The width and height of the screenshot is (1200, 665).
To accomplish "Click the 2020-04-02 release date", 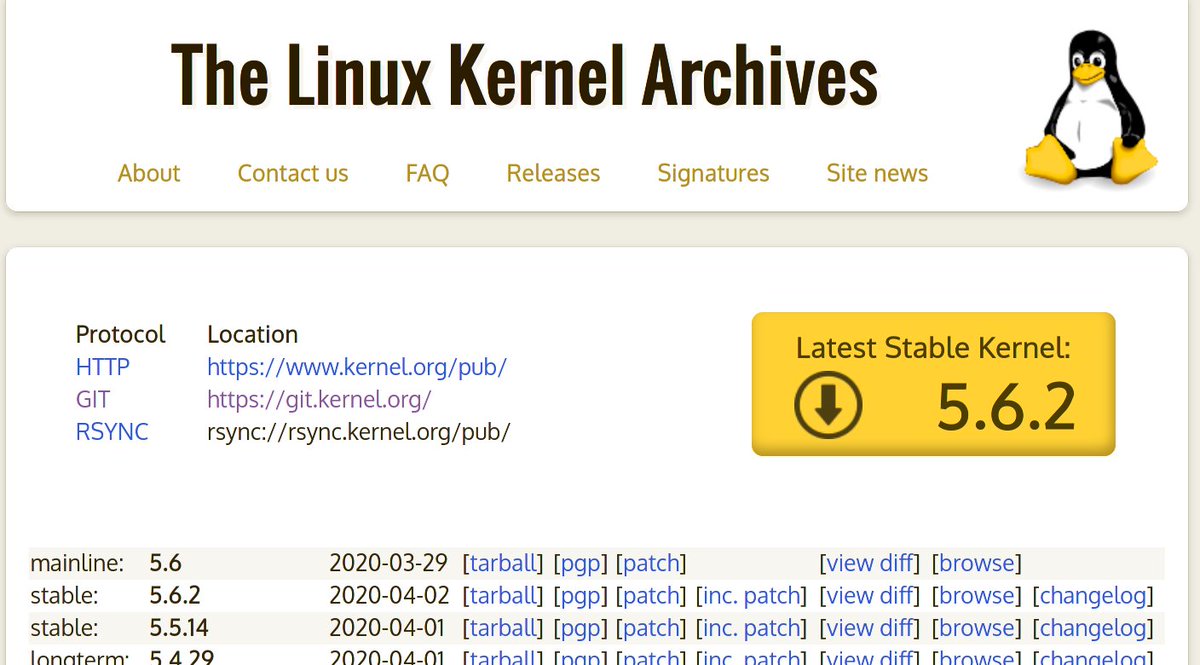I will [389, 596].
